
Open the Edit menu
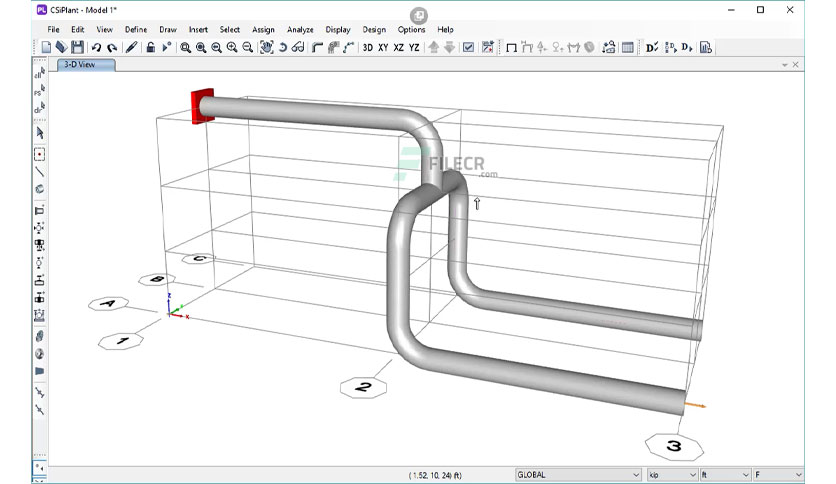[78, 29]
